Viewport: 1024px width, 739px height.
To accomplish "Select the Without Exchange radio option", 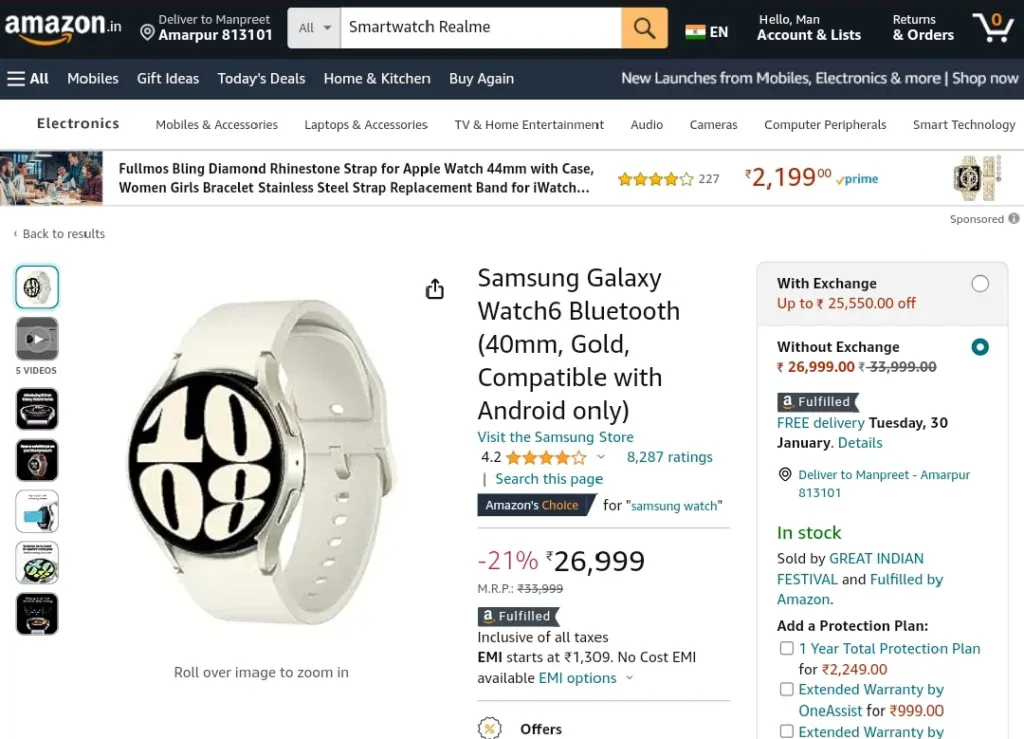I will [980, 347].
